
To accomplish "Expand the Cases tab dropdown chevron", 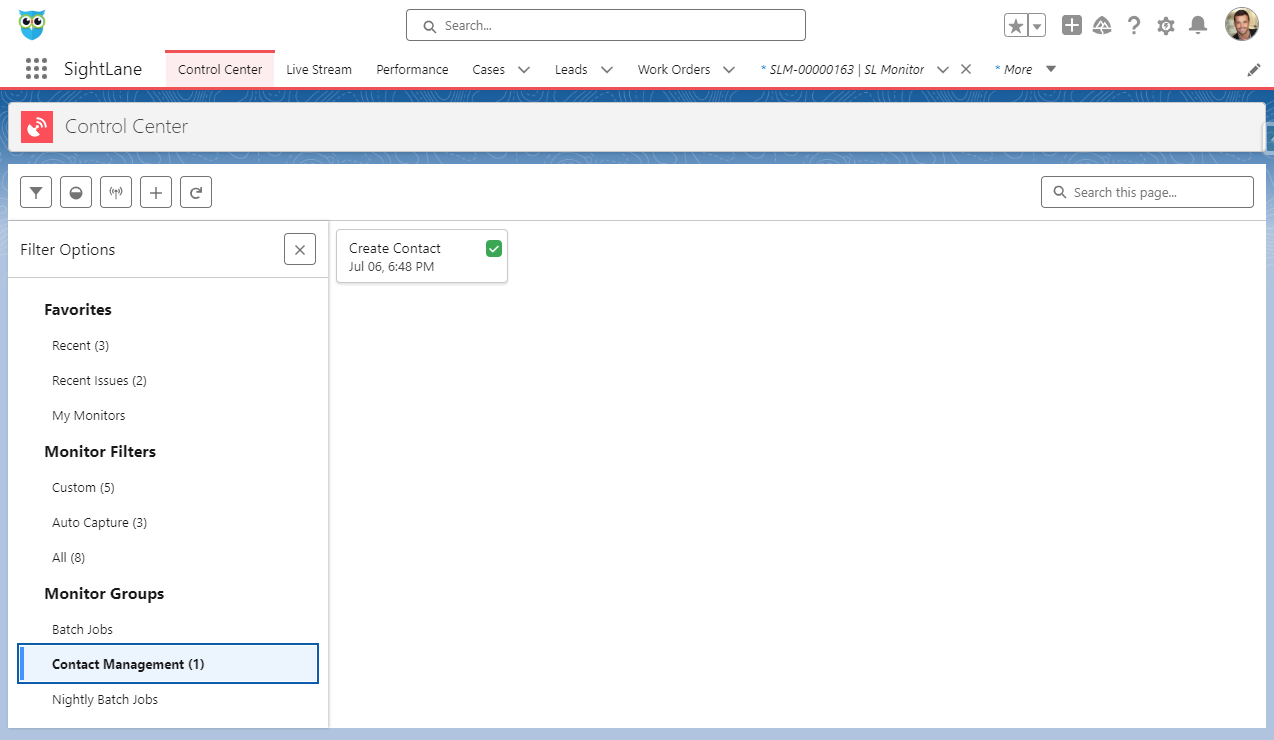I will coord(524,70).
